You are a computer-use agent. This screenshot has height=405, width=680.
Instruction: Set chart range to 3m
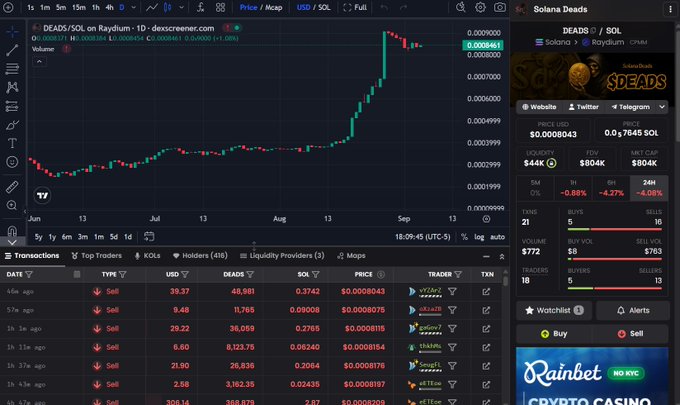coord(82,237)
